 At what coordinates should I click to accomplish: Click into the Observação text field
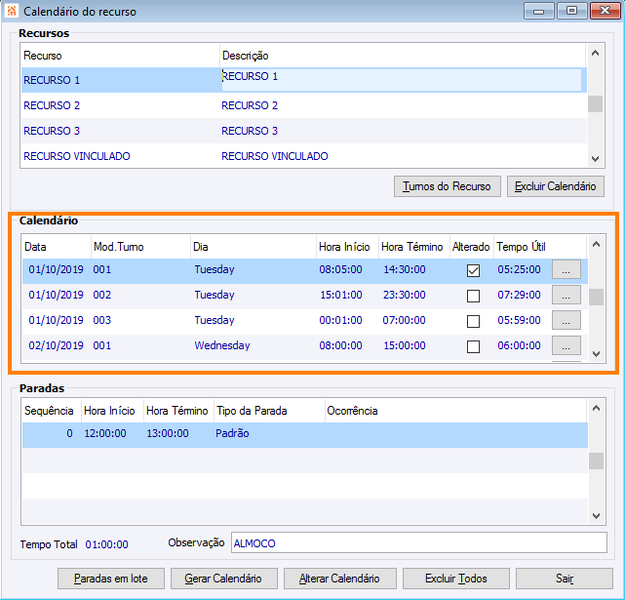pyautogui.click(x=419, y=543)
